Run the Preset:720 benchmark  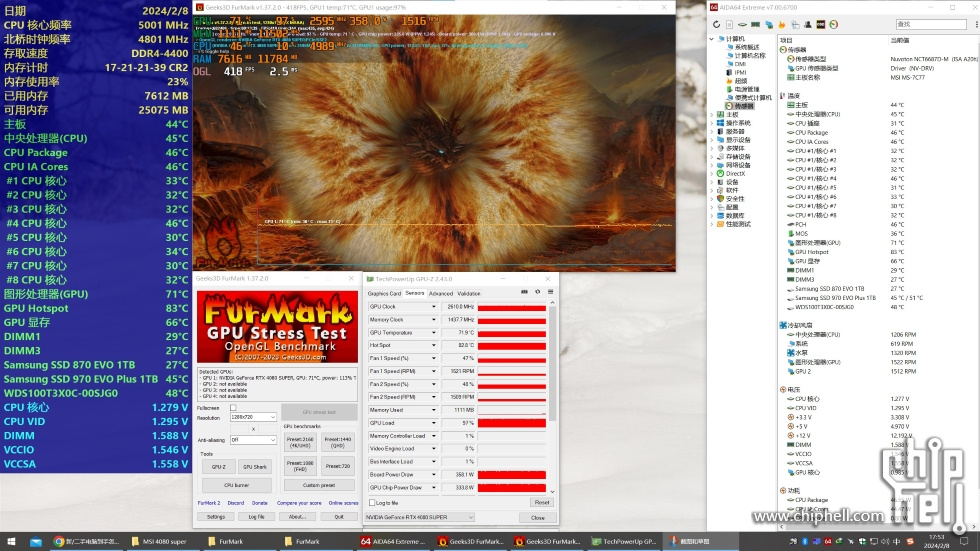(338, 465)
